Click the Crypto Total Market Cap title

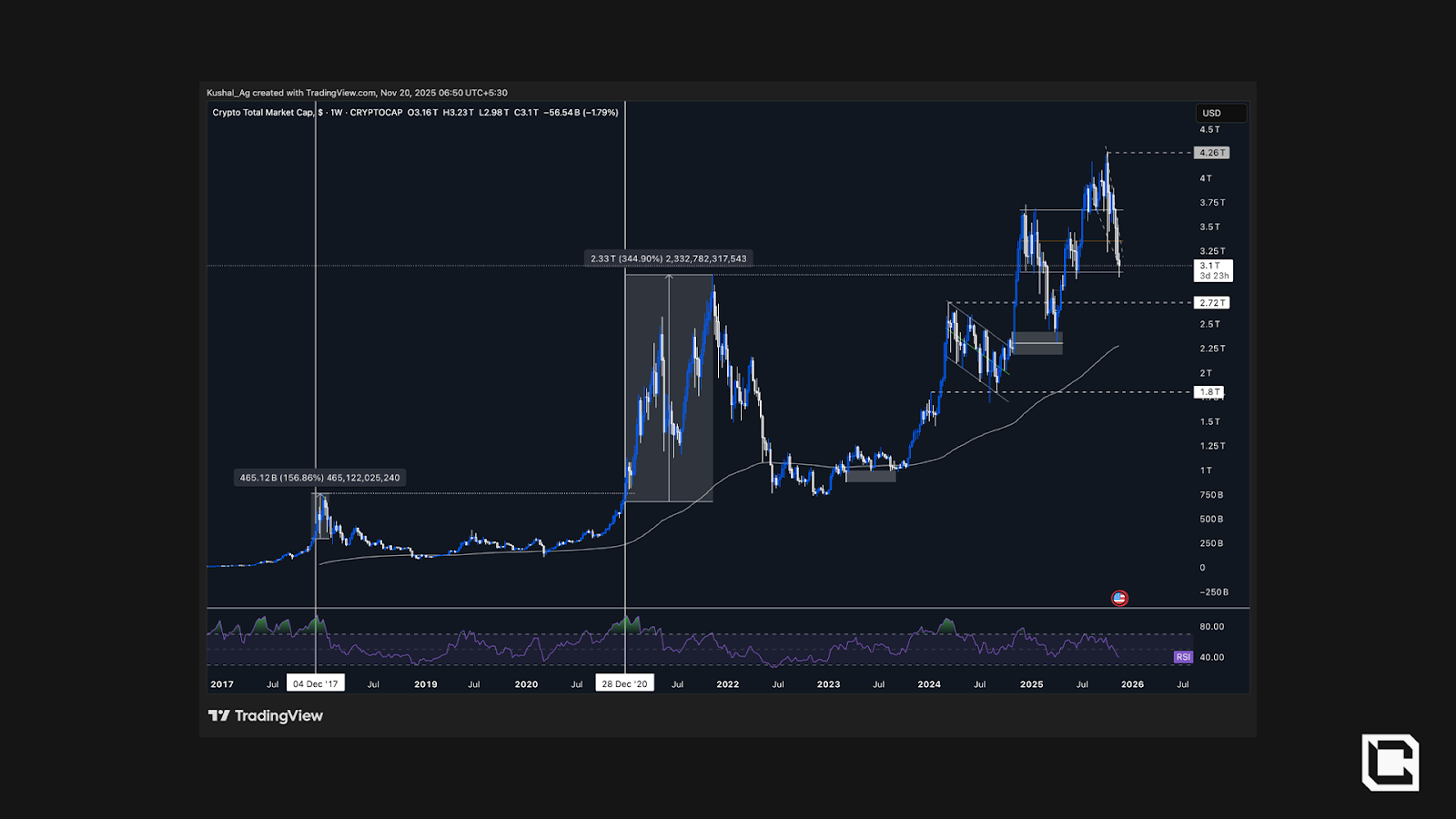pyautogui.click(x=262, y=113)
